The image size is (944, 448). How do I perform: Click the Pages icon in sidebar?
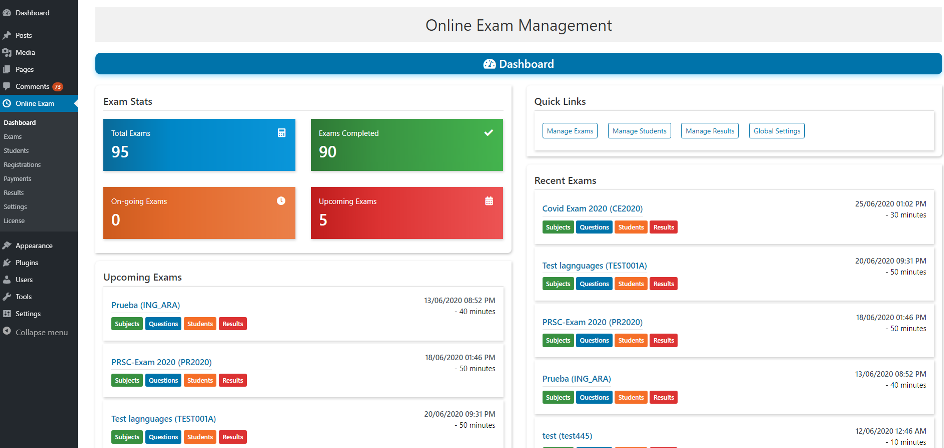8,69
